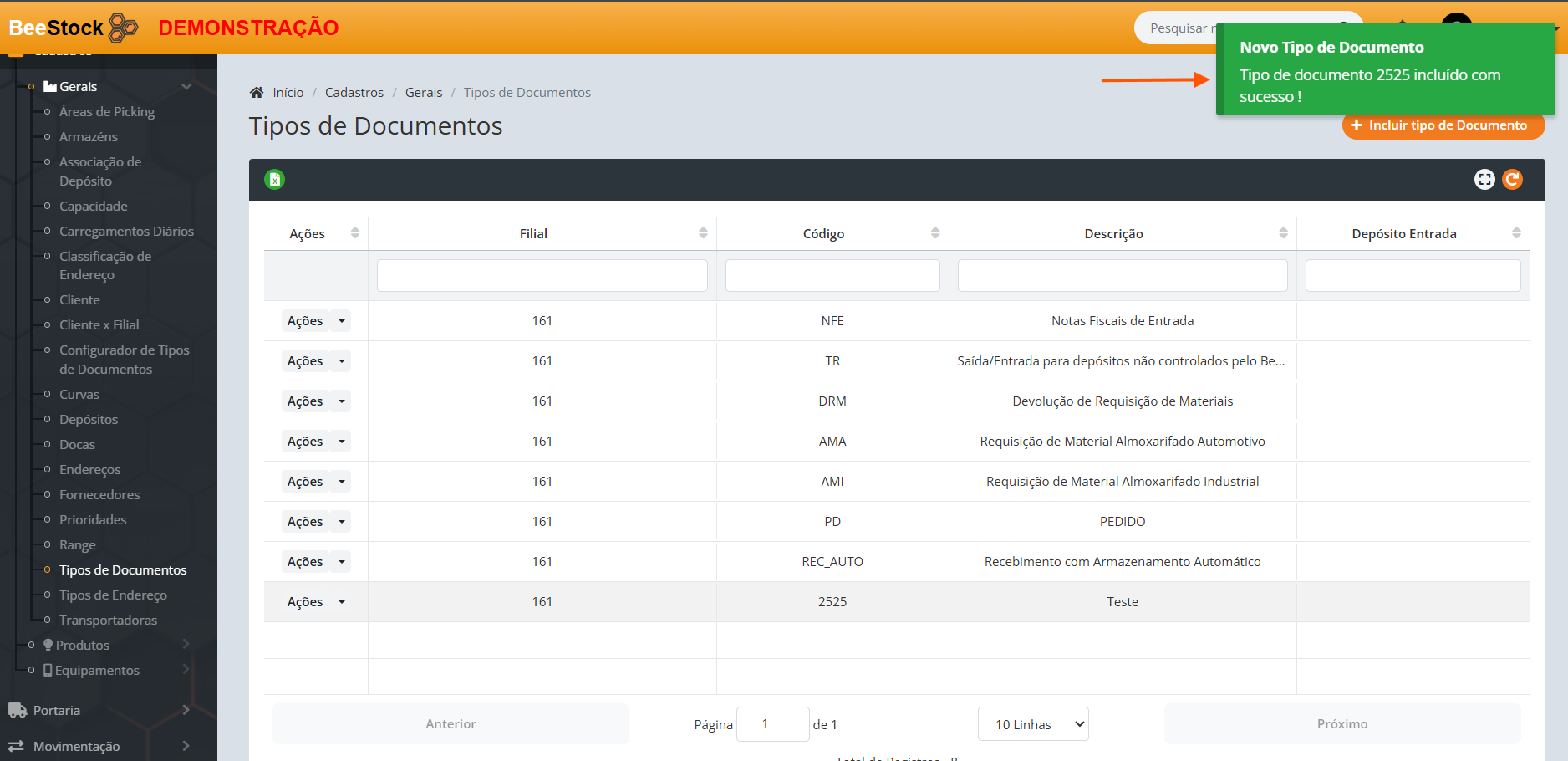Click the orange refresh table icon
This screenshot has width=1568, height=761.
point(1512,179)
